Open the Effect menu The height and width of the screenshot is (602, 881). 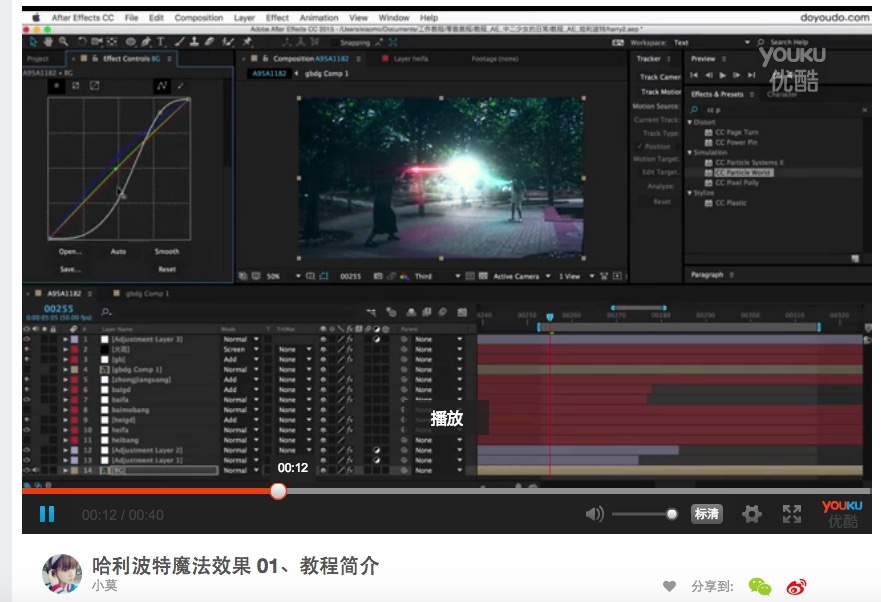tap(277, 17)
